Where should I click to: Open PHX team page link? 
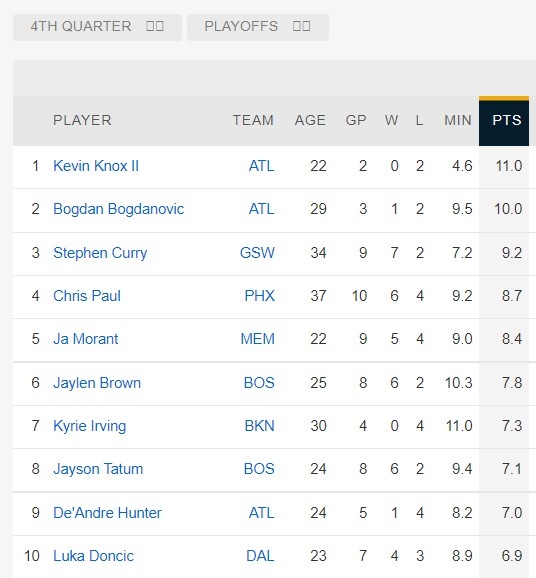coord(260,296)
